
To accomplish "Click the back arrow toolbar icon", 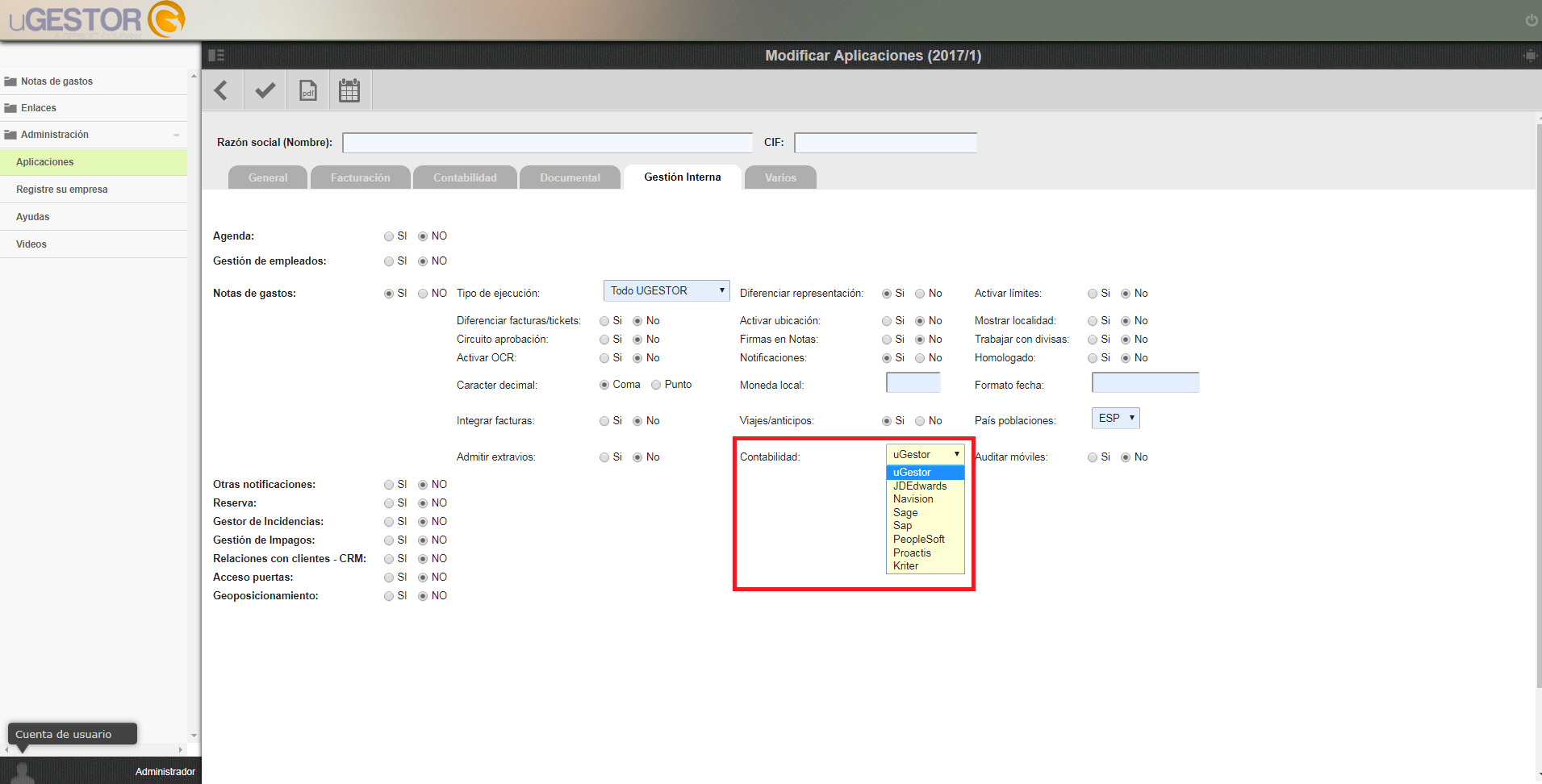I will (x=221, y=90).
